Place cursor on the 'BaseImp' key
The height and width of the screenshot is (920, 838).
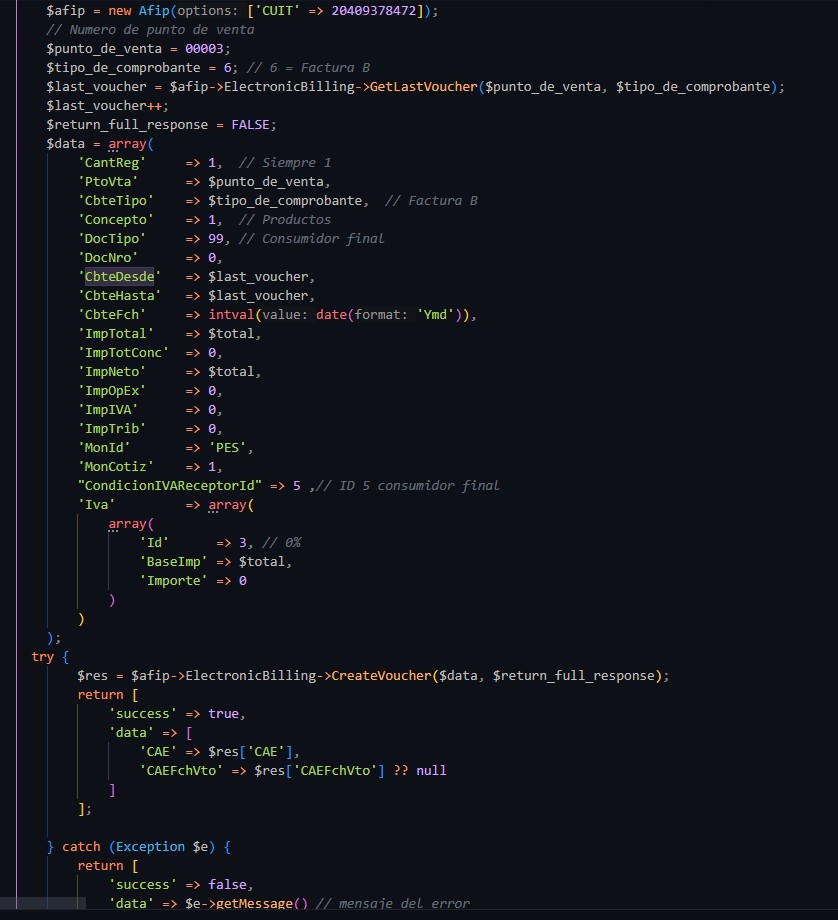point(174,562)
